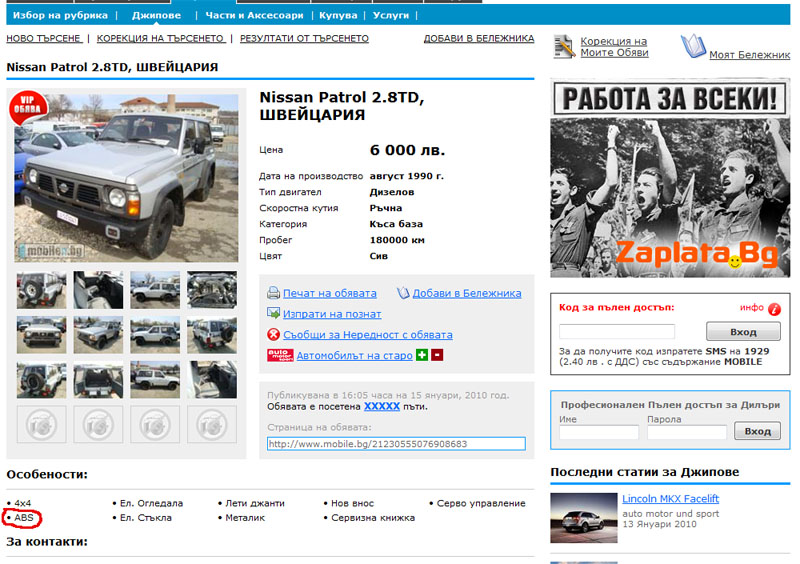Click the Лети джанти feature text
This screenshot has height=564, width=800.
point(255,503)
